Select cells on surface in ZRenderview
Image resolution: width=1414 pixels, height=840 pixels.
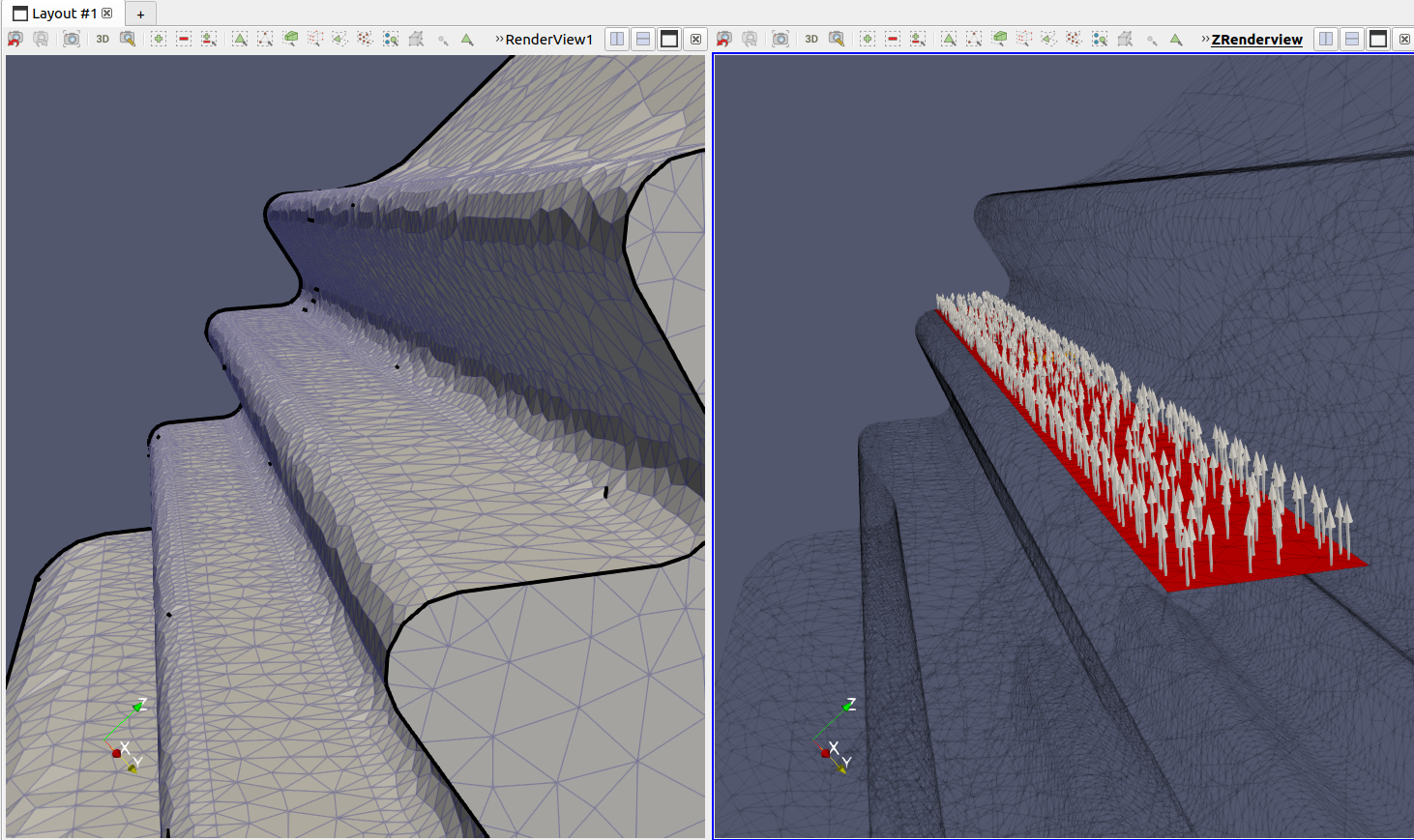point(949,39)
